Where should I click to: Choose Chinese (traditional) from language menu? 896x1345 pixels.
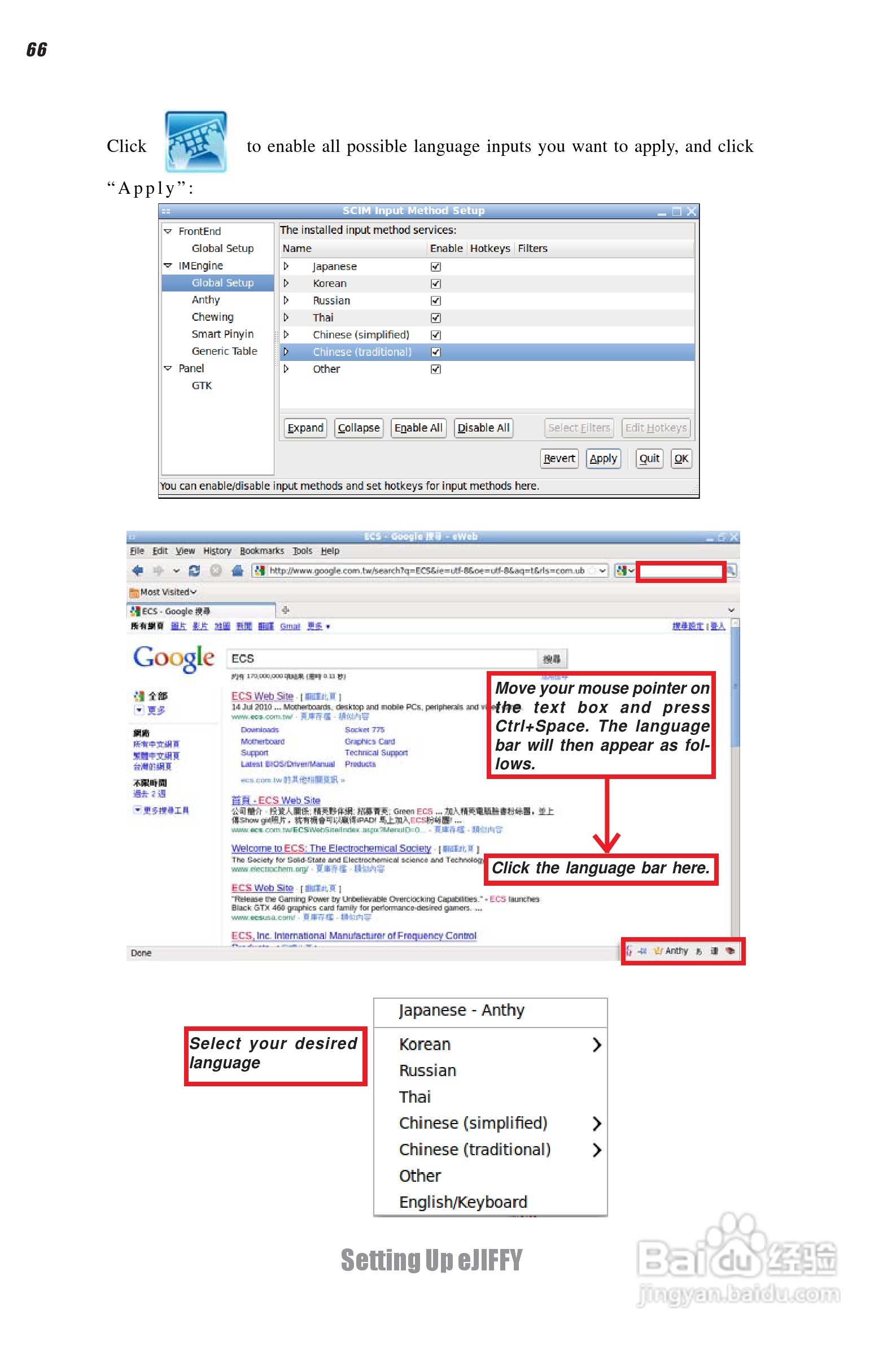pyautogui.click(x=490, y=1150)
